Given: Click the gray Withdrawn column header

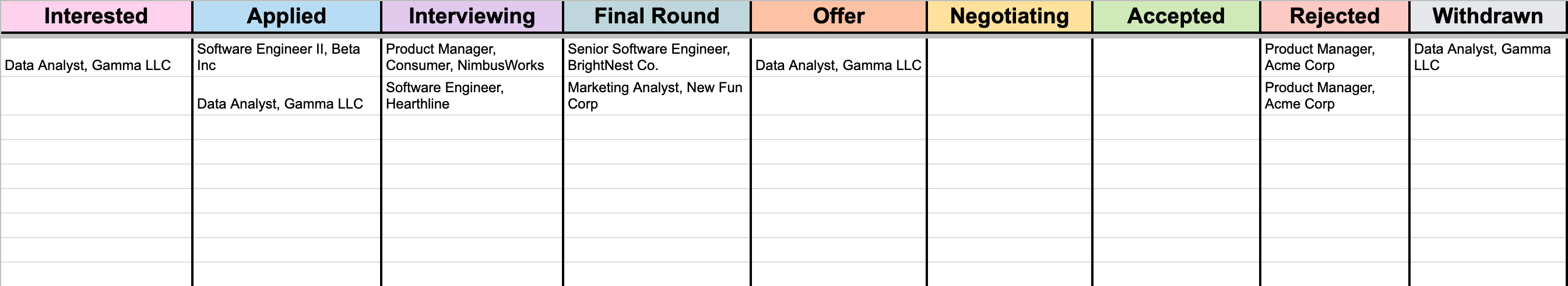Looking at the screenshot, I should [x=1488, y=16].
